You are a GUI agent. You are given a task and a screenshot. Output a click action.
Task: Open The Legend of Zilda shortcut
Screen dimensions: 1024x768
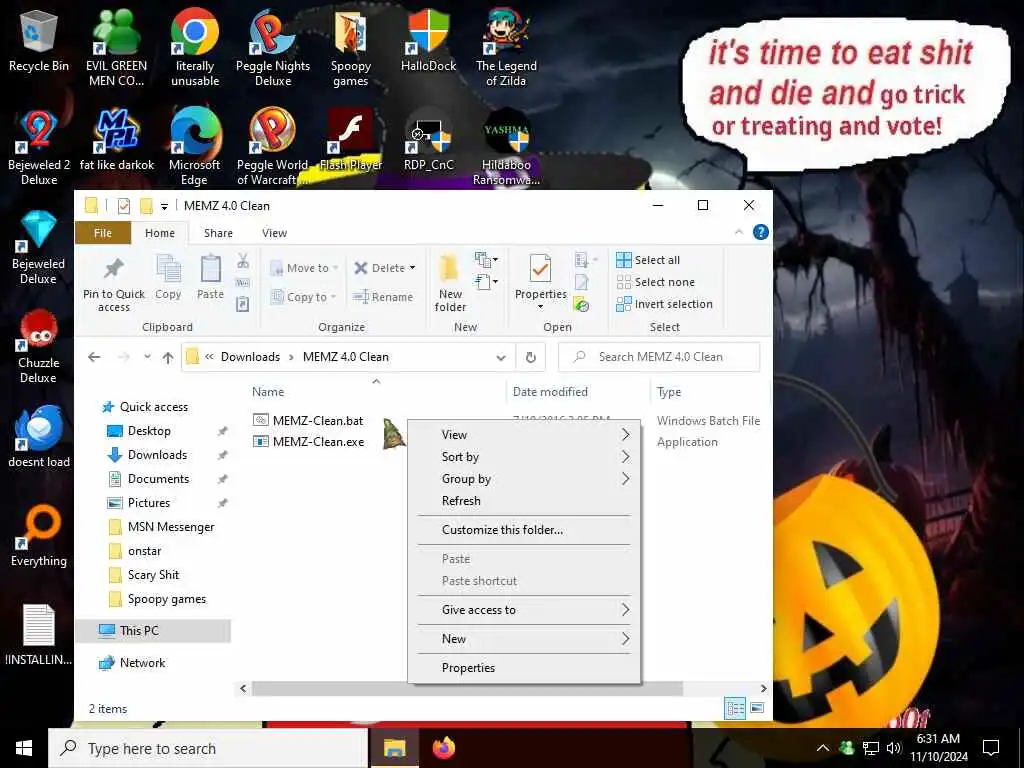(506, 48)
